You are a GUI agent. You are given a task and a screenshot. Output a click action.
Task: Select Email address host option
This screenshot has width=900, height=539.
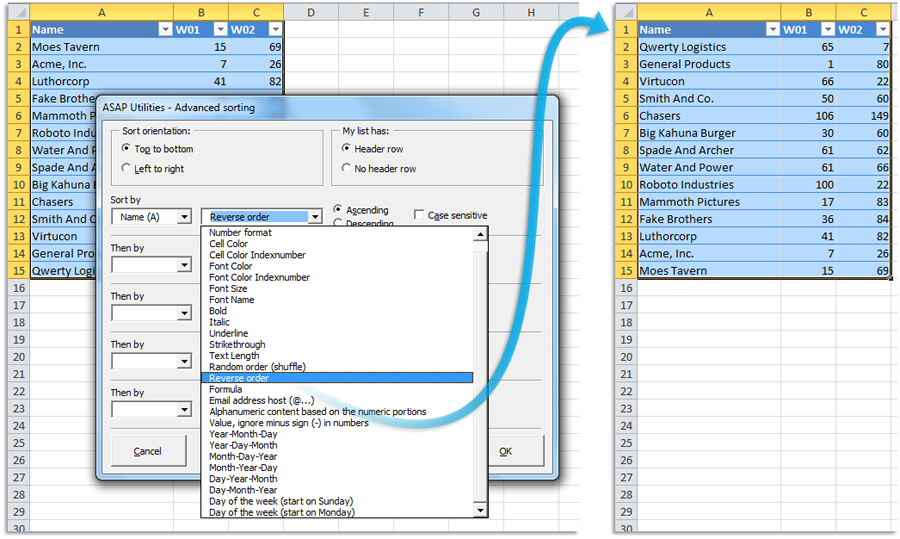pyautogui.click(x=337, y=400)
